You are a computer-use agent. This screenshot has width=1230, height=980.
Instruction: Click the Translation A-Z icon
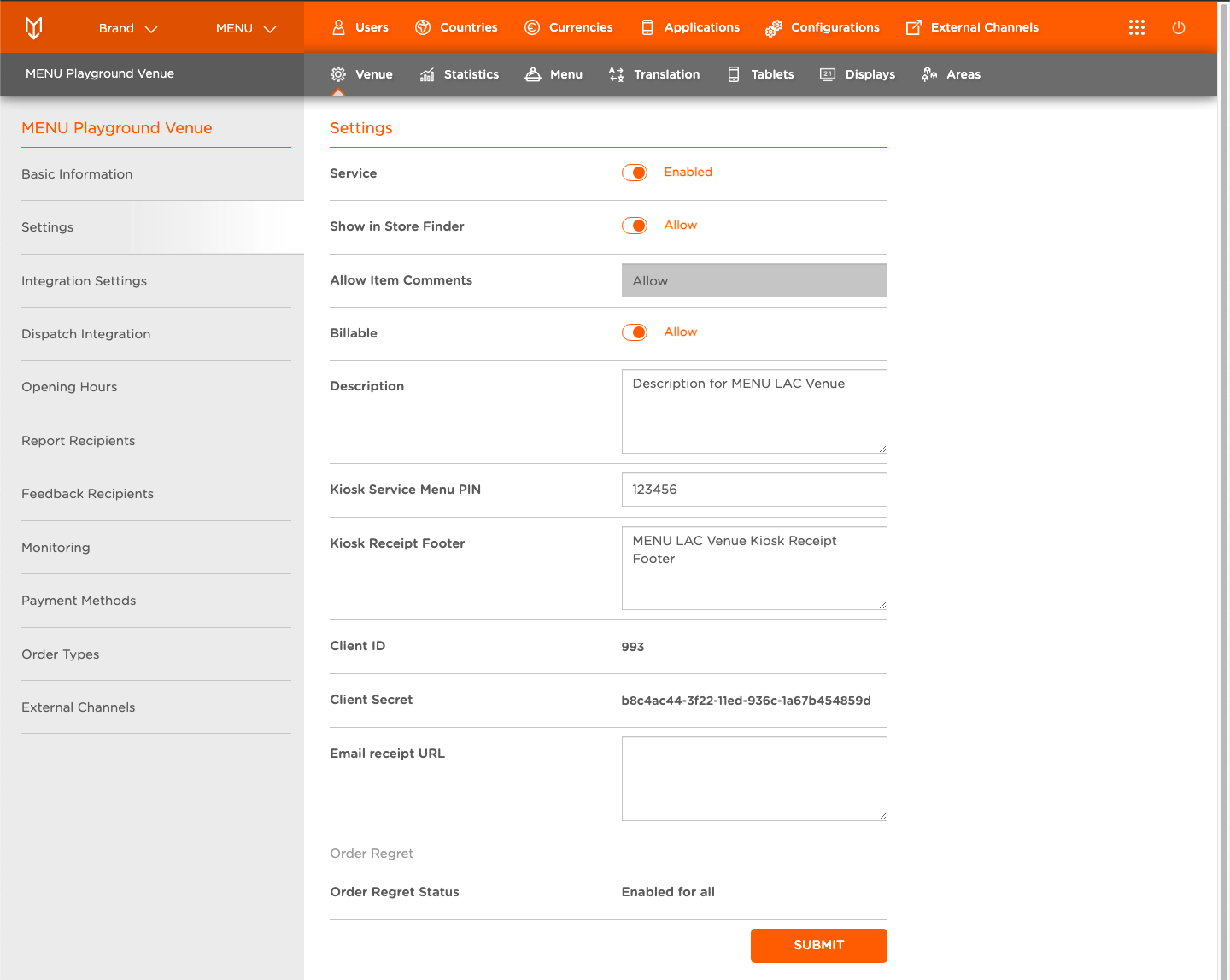(617, 74)
